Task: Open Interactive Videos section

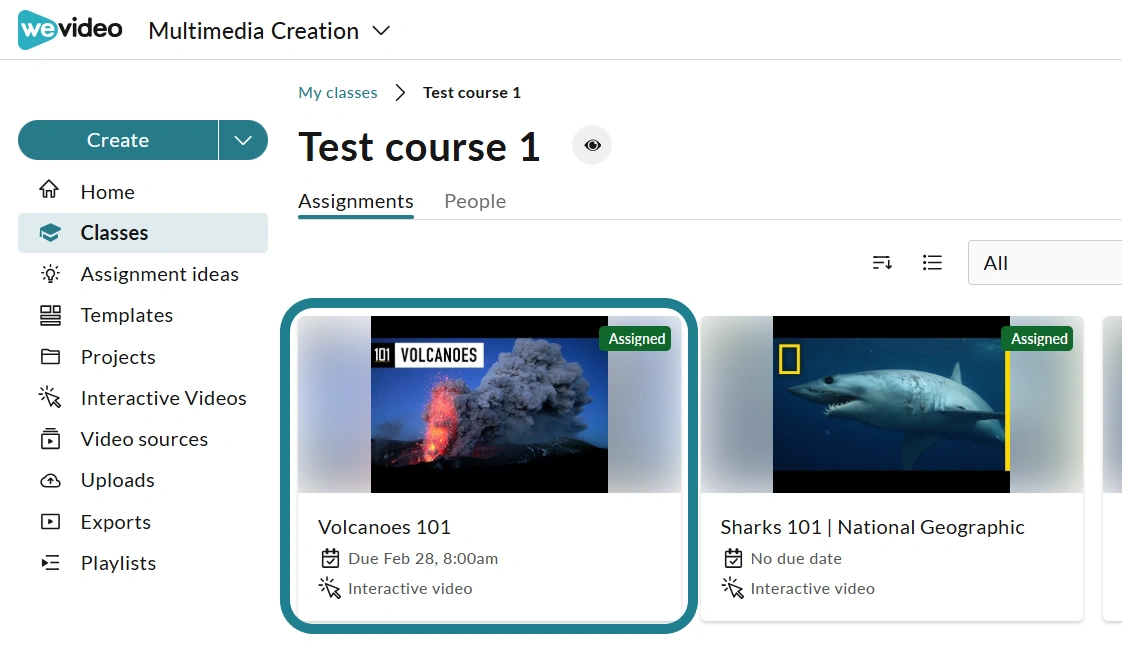Action: 163,398
